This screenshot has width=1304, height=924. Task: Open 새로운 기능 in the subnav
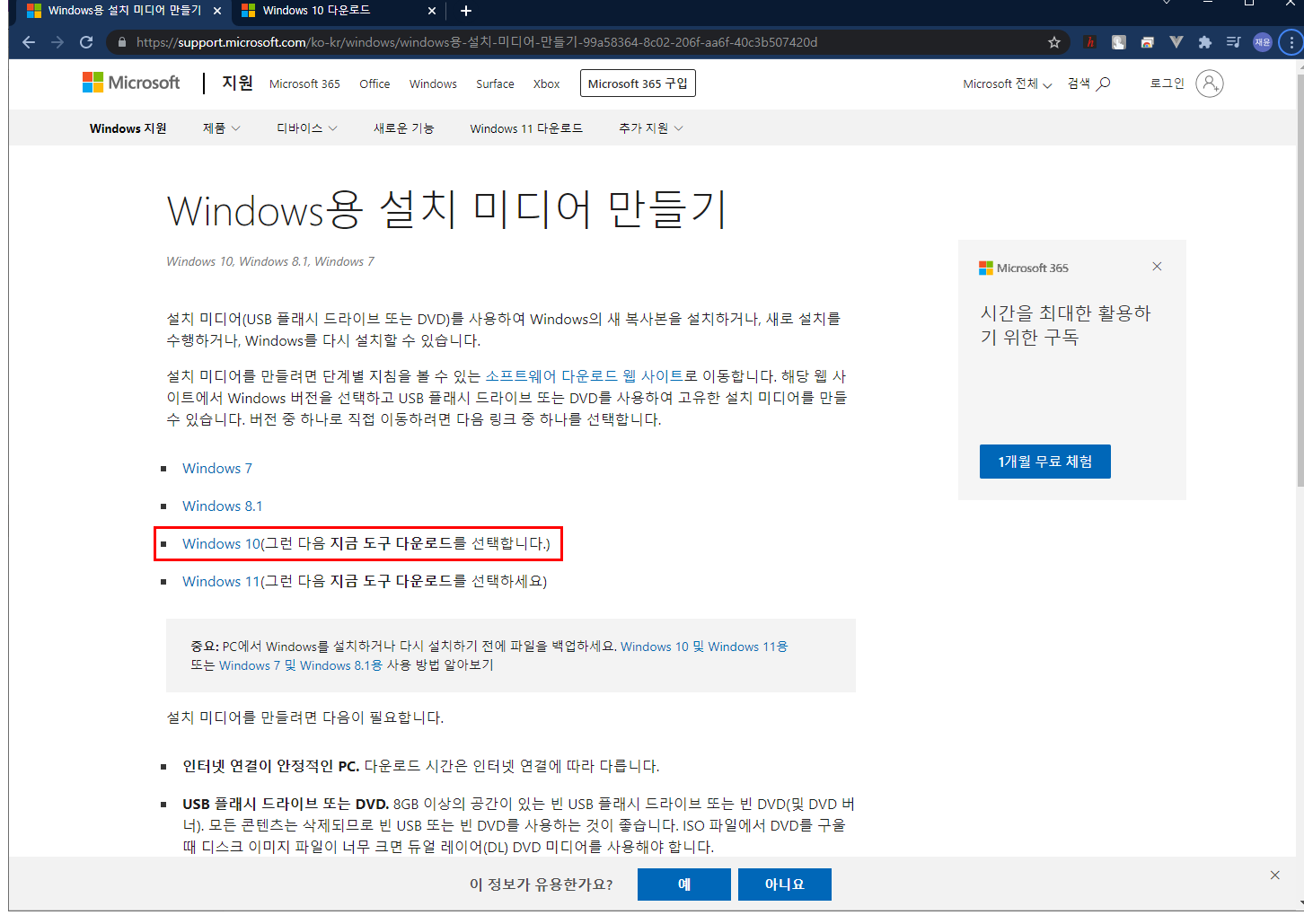coord(404,128)
